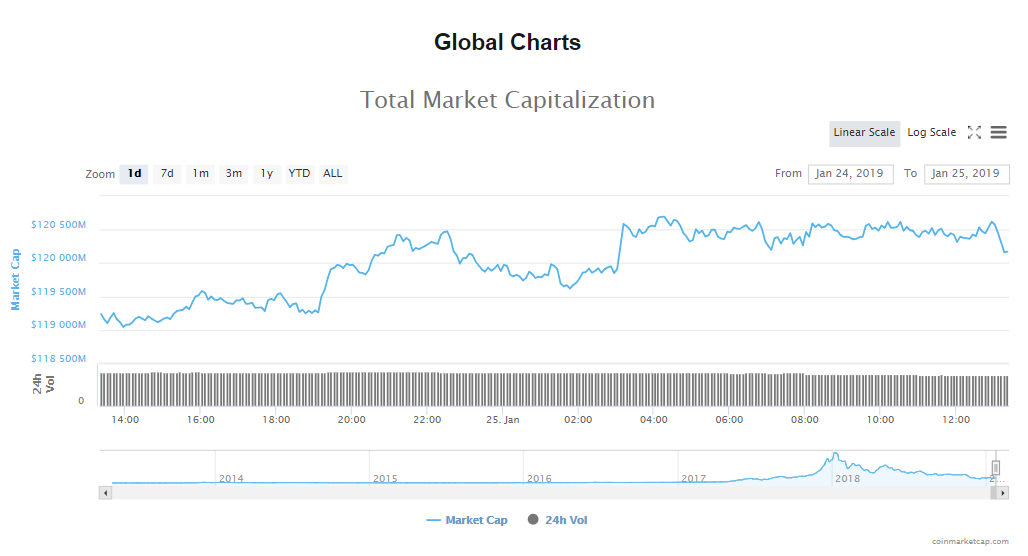The image size is (1028, 556).
Task: Click the left scrollbar arrow
Action: [x=104, y=492]
